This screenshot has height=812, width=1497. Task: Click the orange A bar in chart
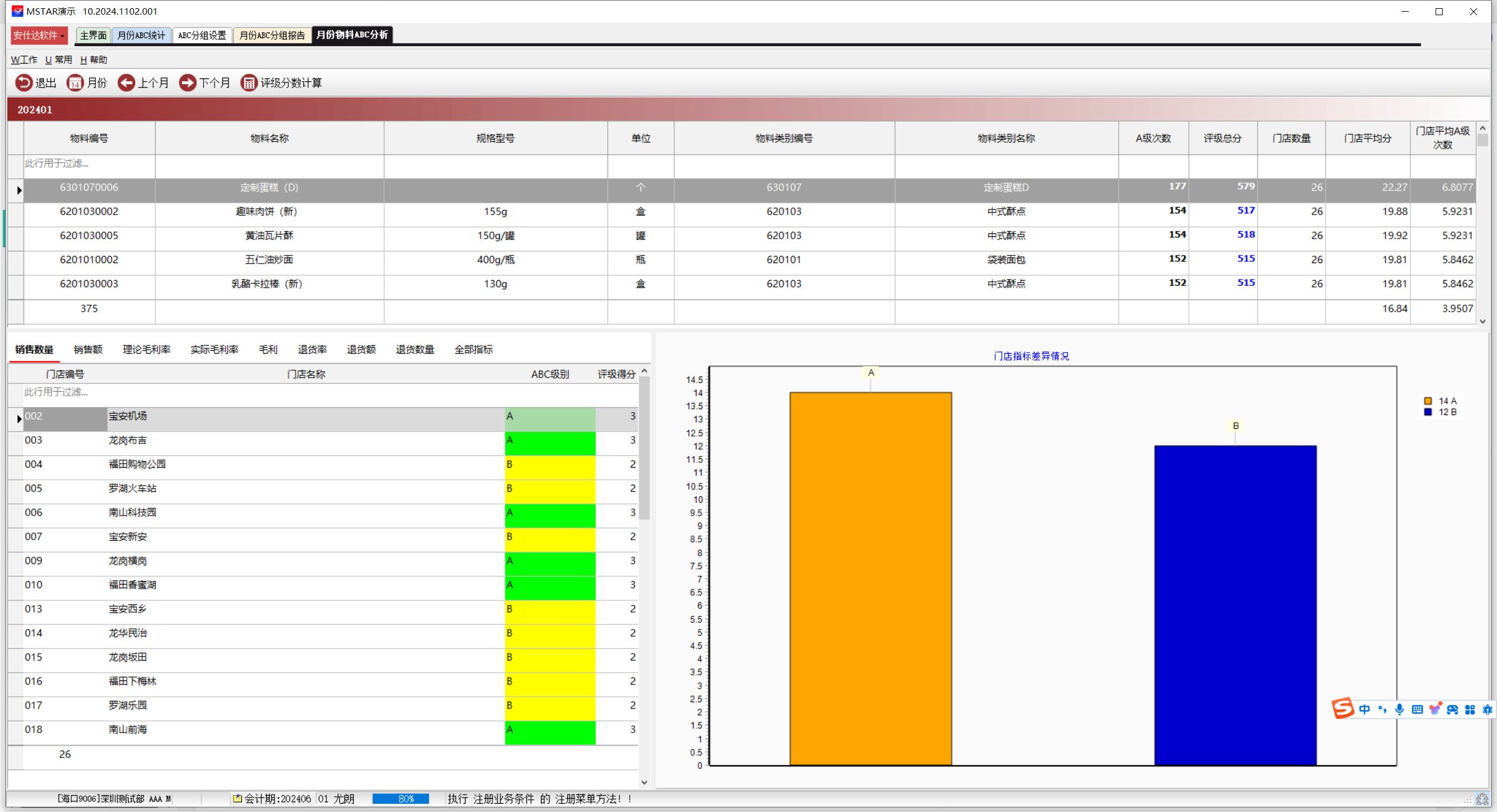(x=870, y=579)
